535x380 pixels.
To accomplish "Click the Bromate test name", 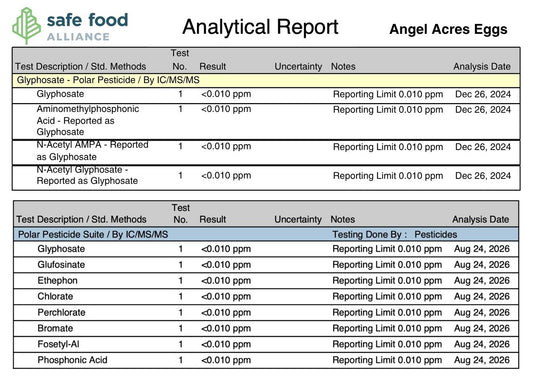I will (x=55, y=328).
